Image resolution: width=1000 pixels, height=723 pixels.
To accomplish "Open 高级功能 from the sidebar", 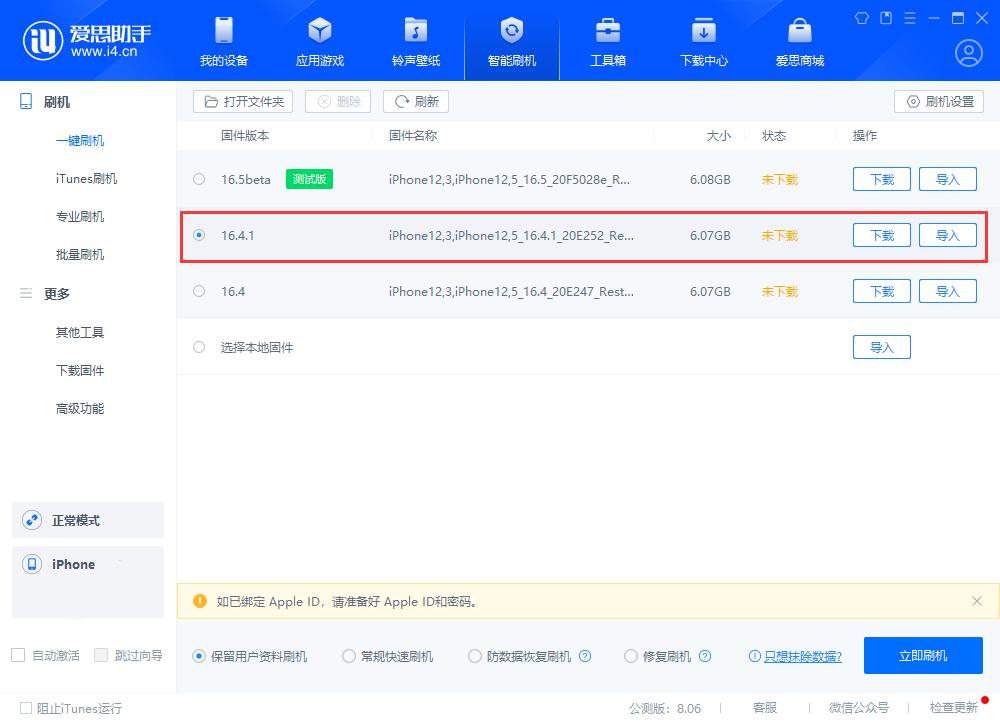I will tap(80, 408).
